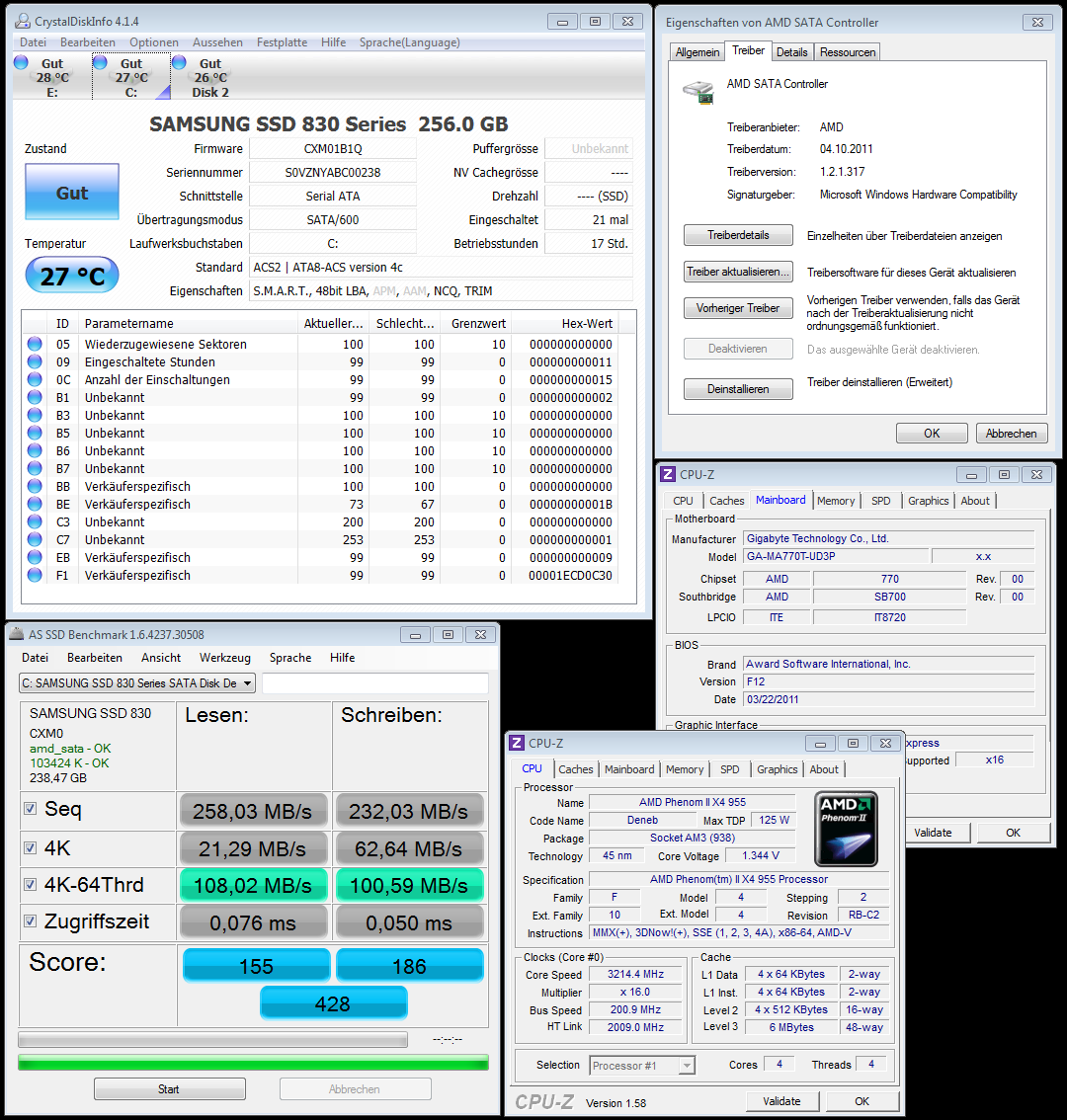Image resolution: width=1067 pixels, height=1120 pixels.
Task: Click the serial number S0VZNYABC00238
Action: [333, 172]
